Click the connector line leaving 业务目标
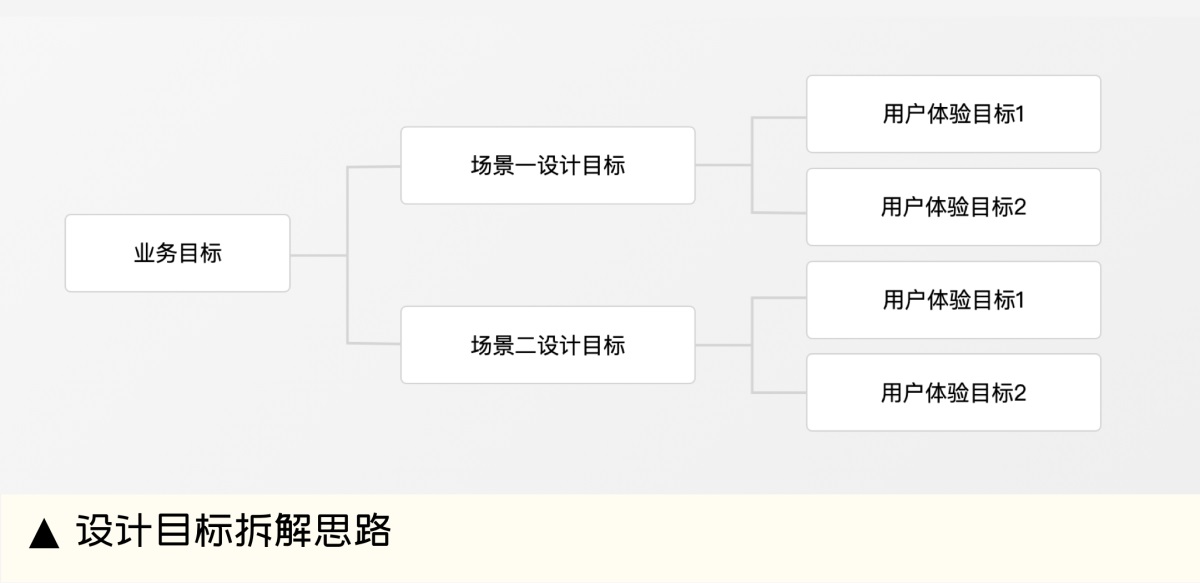The height and width of the screenshot is (583, 1200). [x=316, y=255]
